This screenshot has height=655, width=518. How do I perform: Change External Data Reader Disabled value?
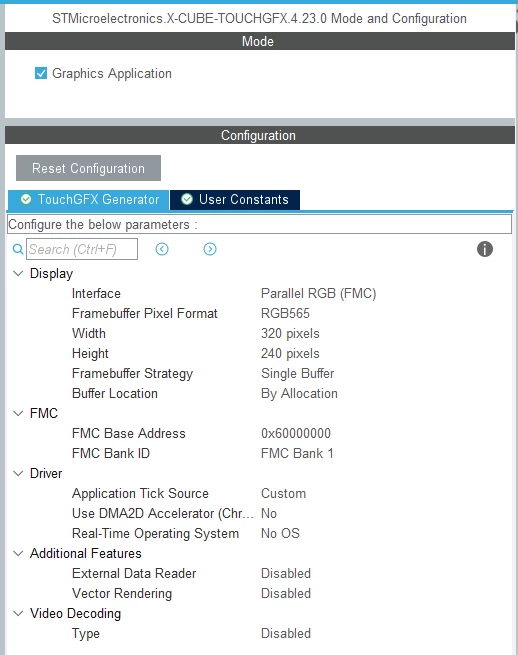[286, 574]
